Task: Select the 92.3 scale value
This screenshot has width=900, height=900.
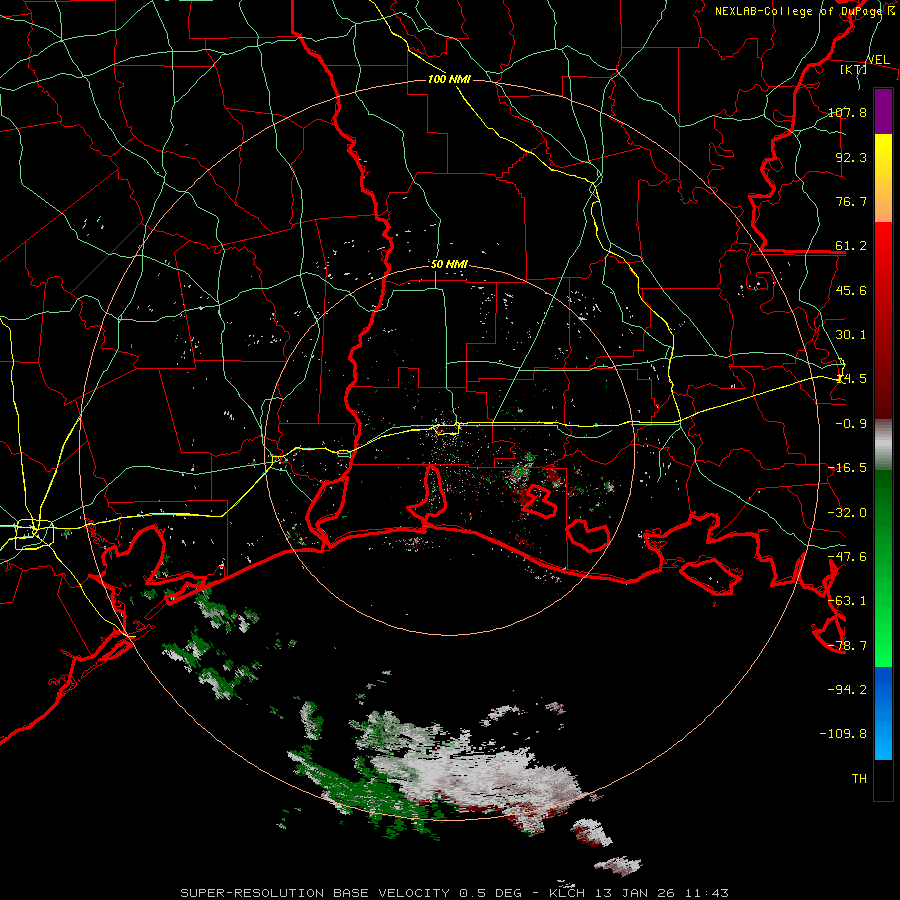Action: click(851, 157)
